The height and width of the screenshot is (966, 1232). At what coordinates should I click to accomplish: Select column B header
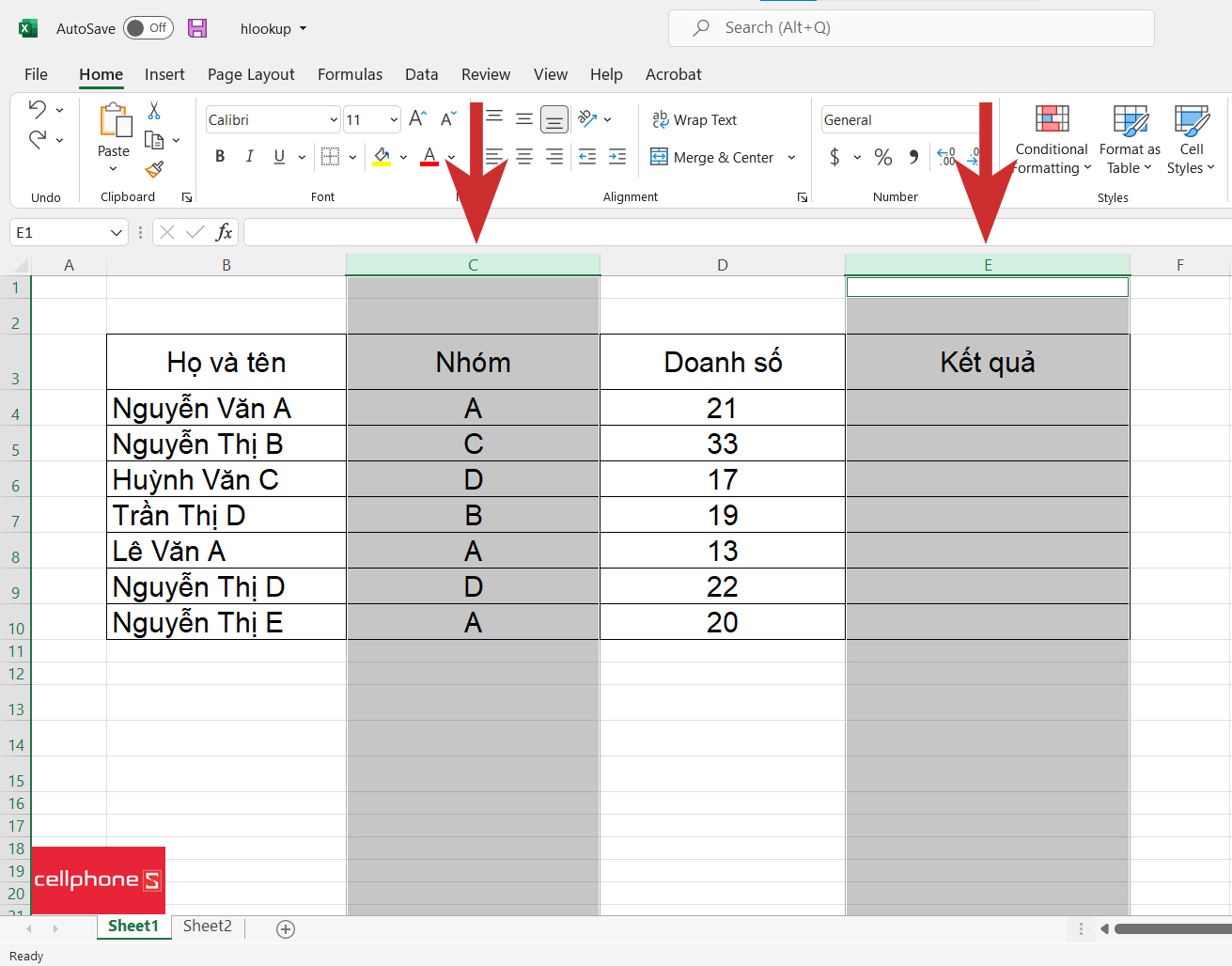click(226, 265)
